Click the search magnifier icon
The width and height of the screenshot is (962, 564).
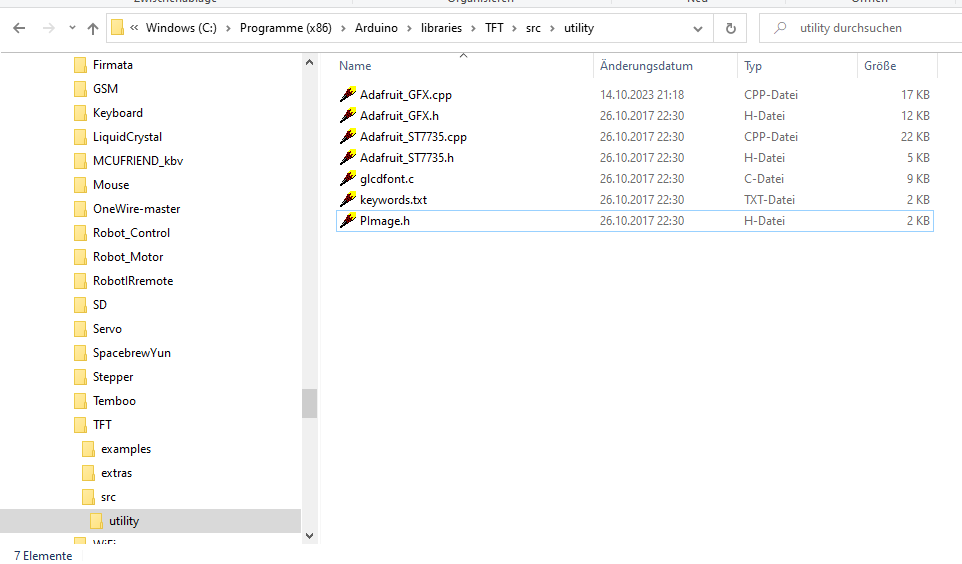click(780, 28)
